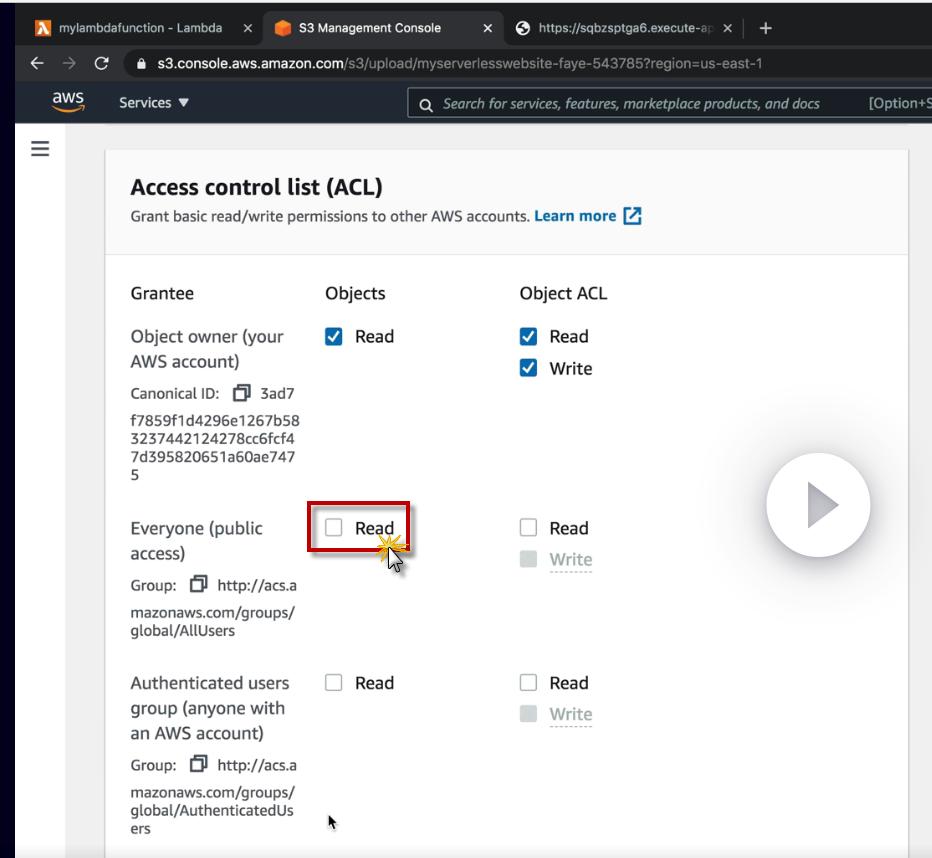Copy the AllUsers group URI
Viewport: 932px width, 858px height.
[x=201, y=585]
